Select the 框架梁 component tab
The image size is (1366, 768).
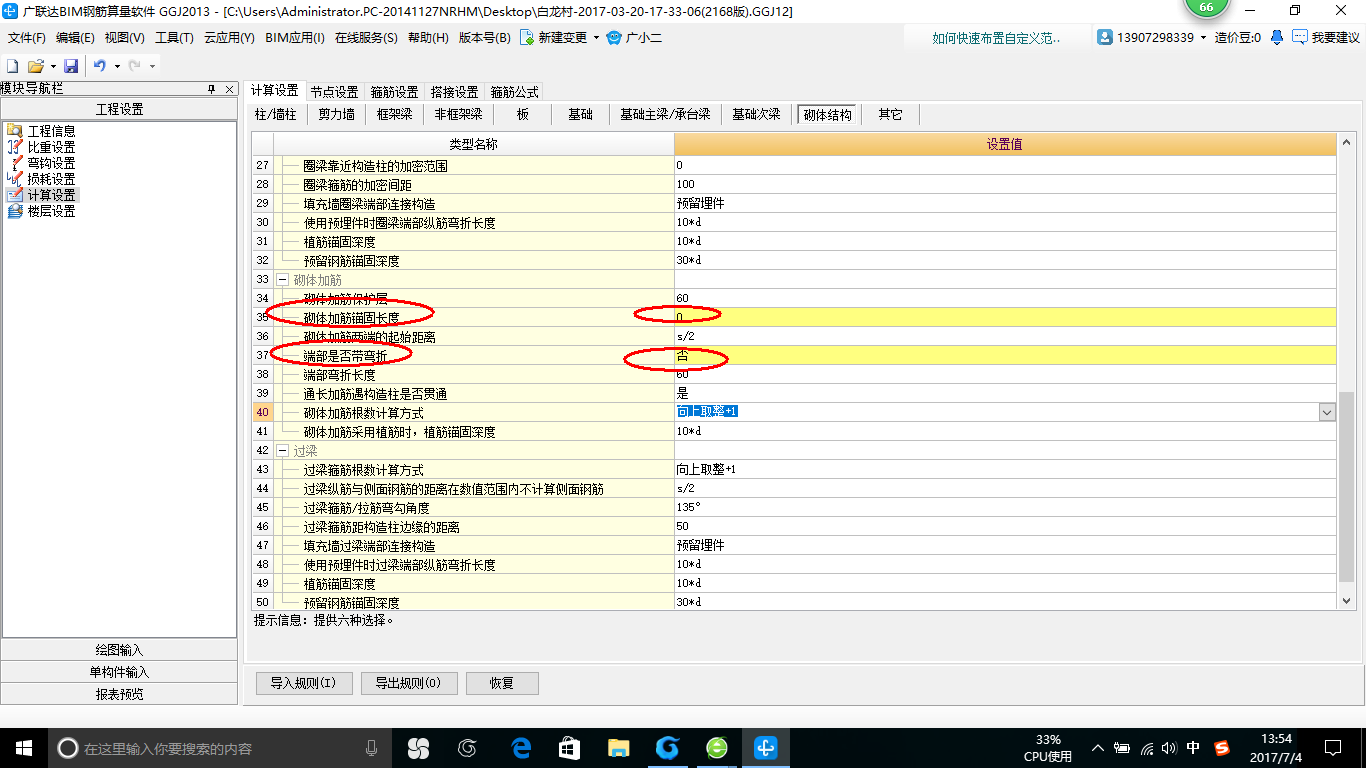tap(394, 114)
